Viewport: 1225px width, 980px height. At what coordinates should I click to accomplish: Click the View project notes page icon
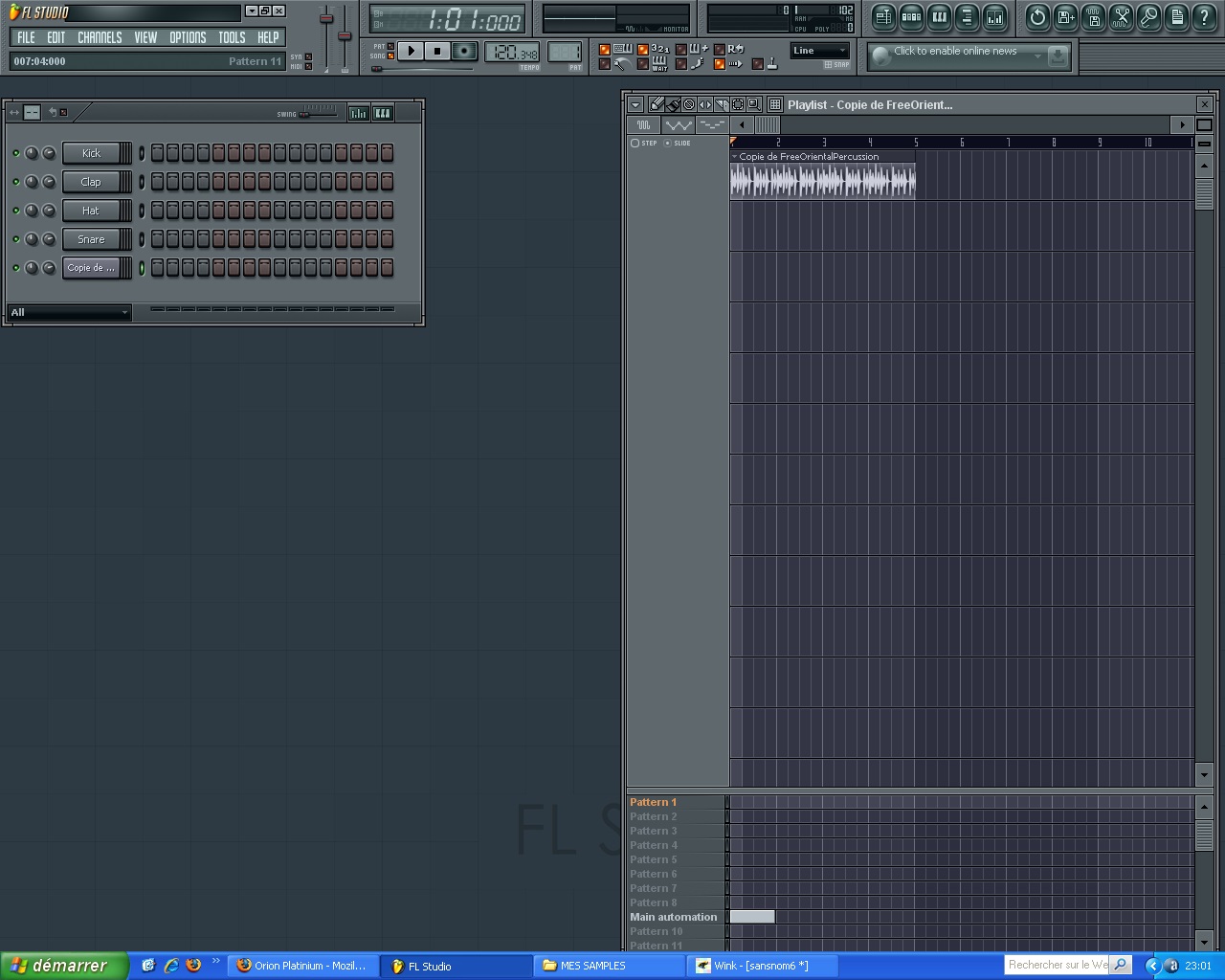(1176, 17)
